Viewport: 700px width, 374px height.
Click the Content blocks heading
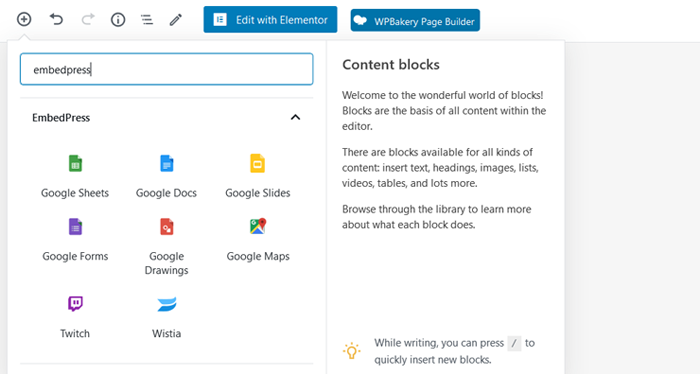391,65
